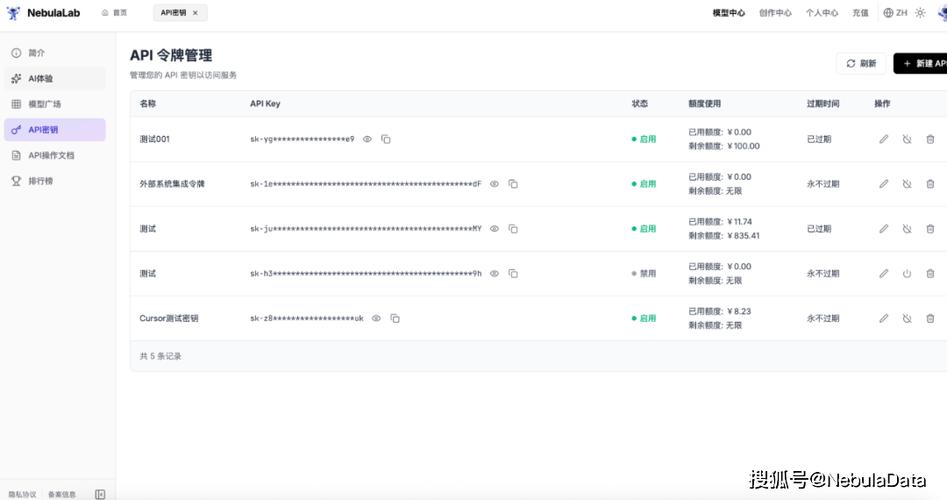Select the name cell Cursor测试密钥

click(x=169, y=318)
